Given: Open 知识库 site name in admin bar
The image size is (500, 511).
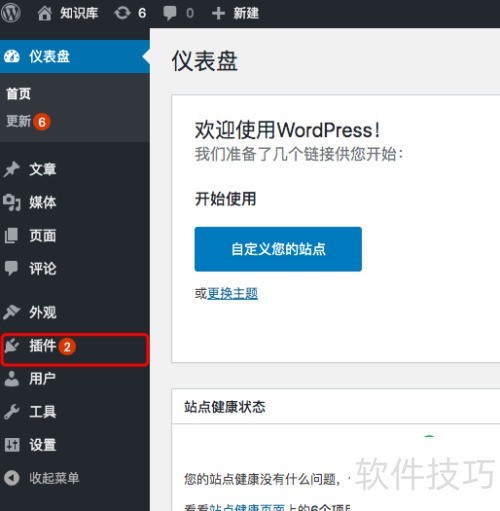Looking at the screenshot, I should [x=79, y=13].
